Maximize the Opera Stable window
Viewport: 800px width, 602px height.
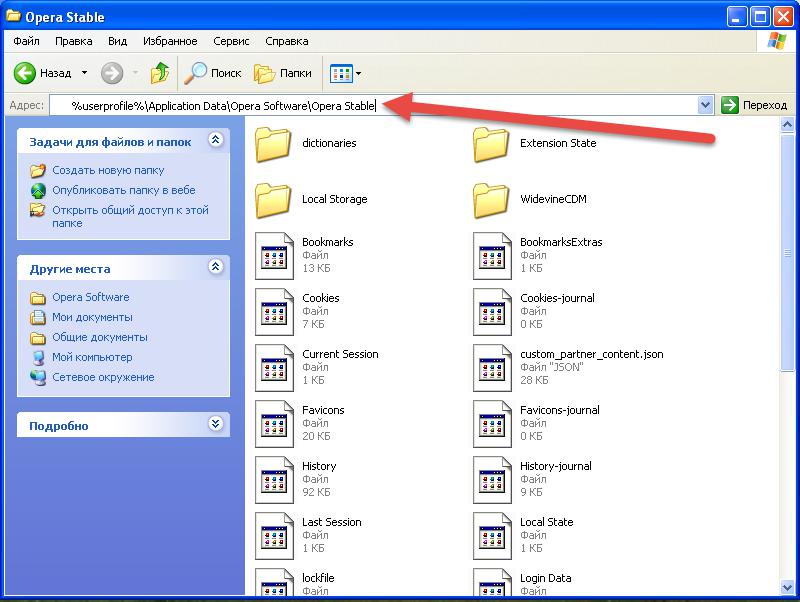click(760, 17)
